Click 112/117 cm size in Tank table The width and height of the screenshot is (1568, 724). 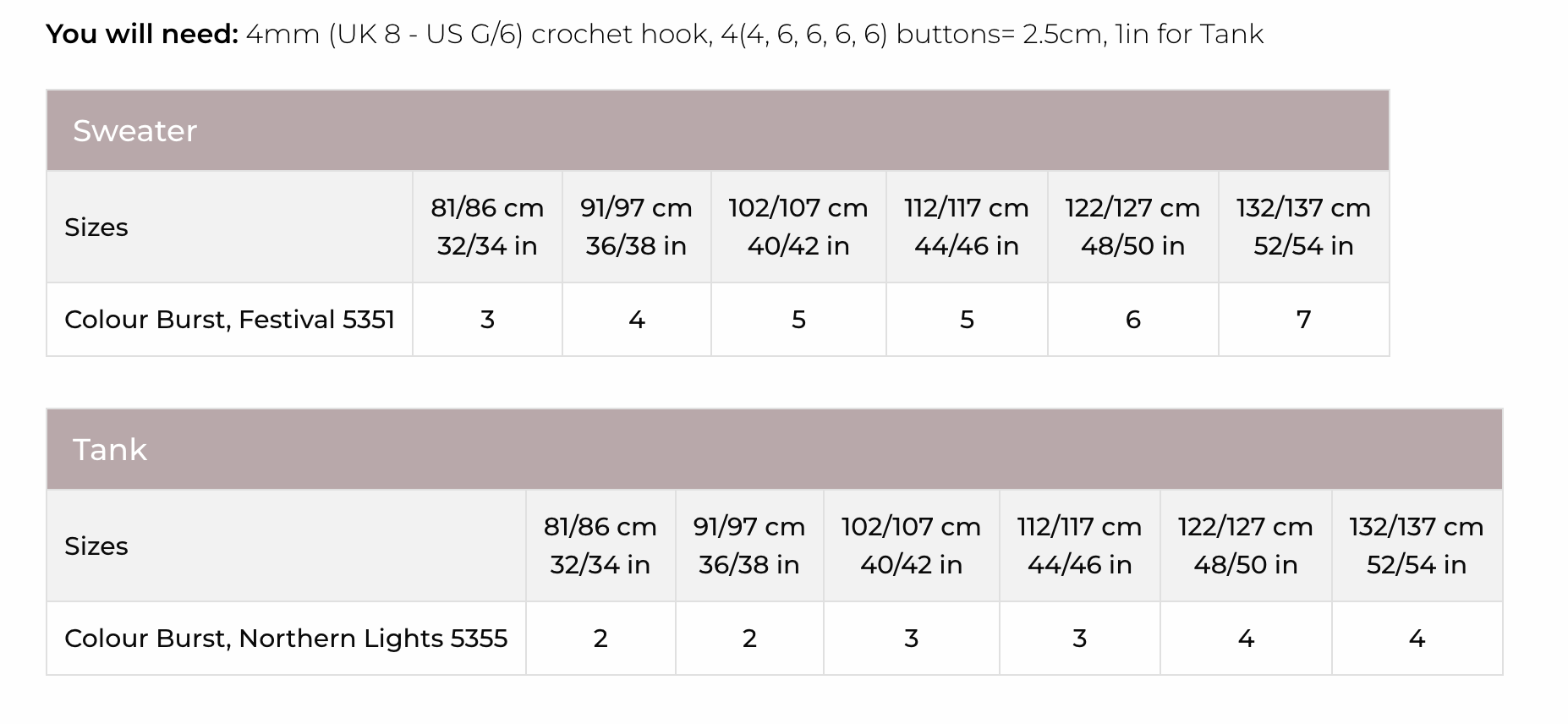point(1079,546)
